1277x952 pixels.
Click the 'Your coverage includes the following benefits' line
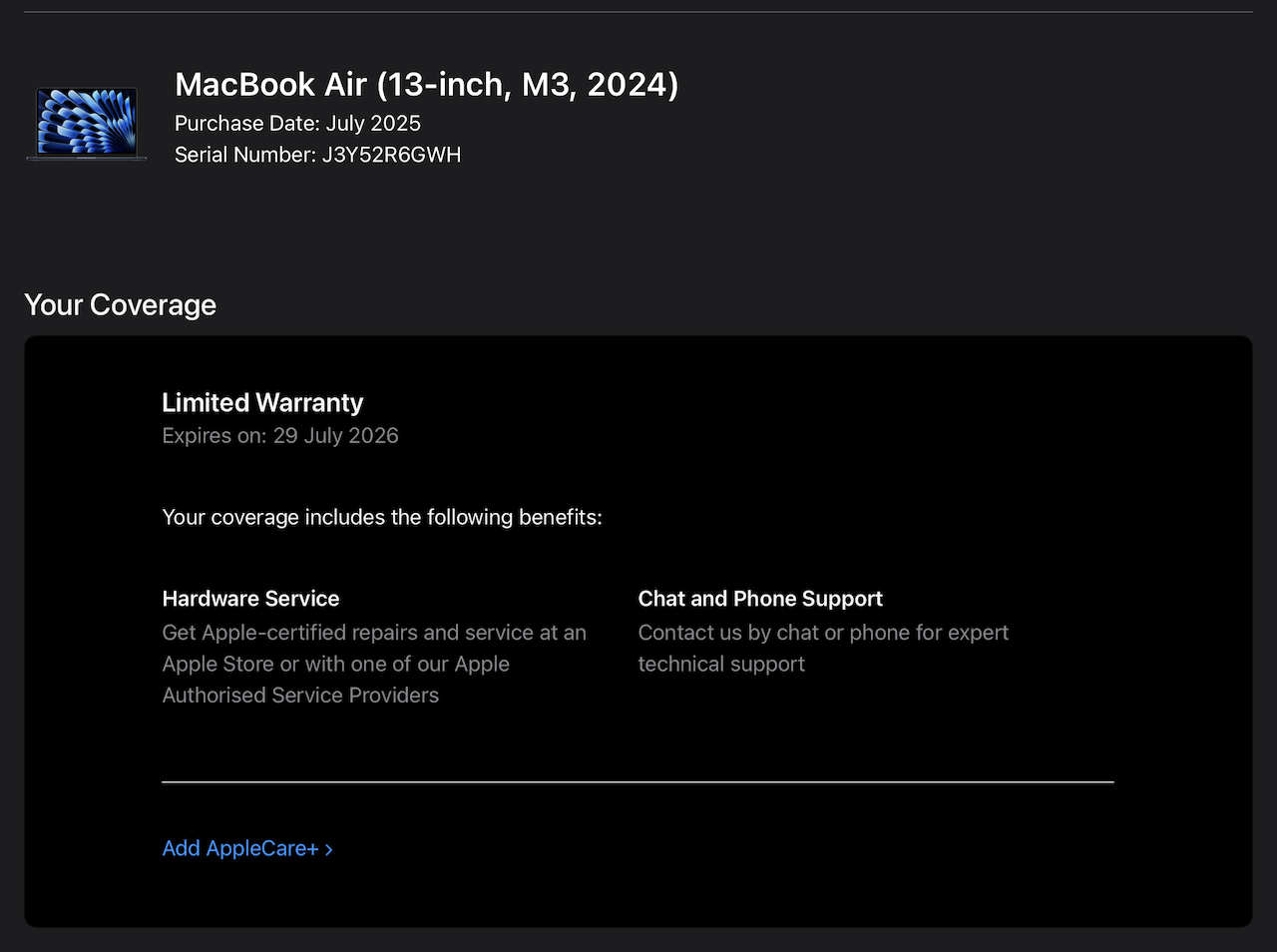click(x=382, y=517)
